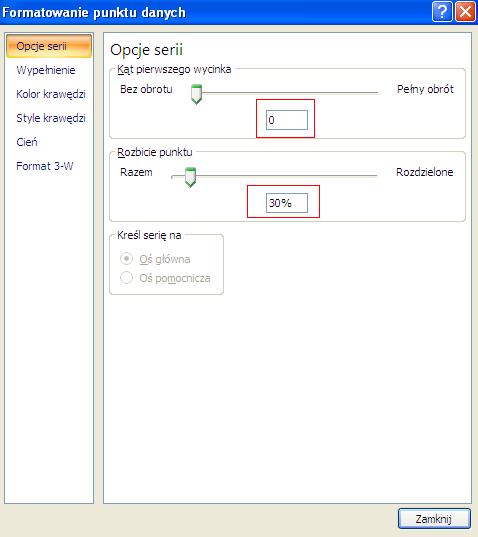Click the angle input field showing 0
This screenshot has width=478, height=537.
[287, 120]
